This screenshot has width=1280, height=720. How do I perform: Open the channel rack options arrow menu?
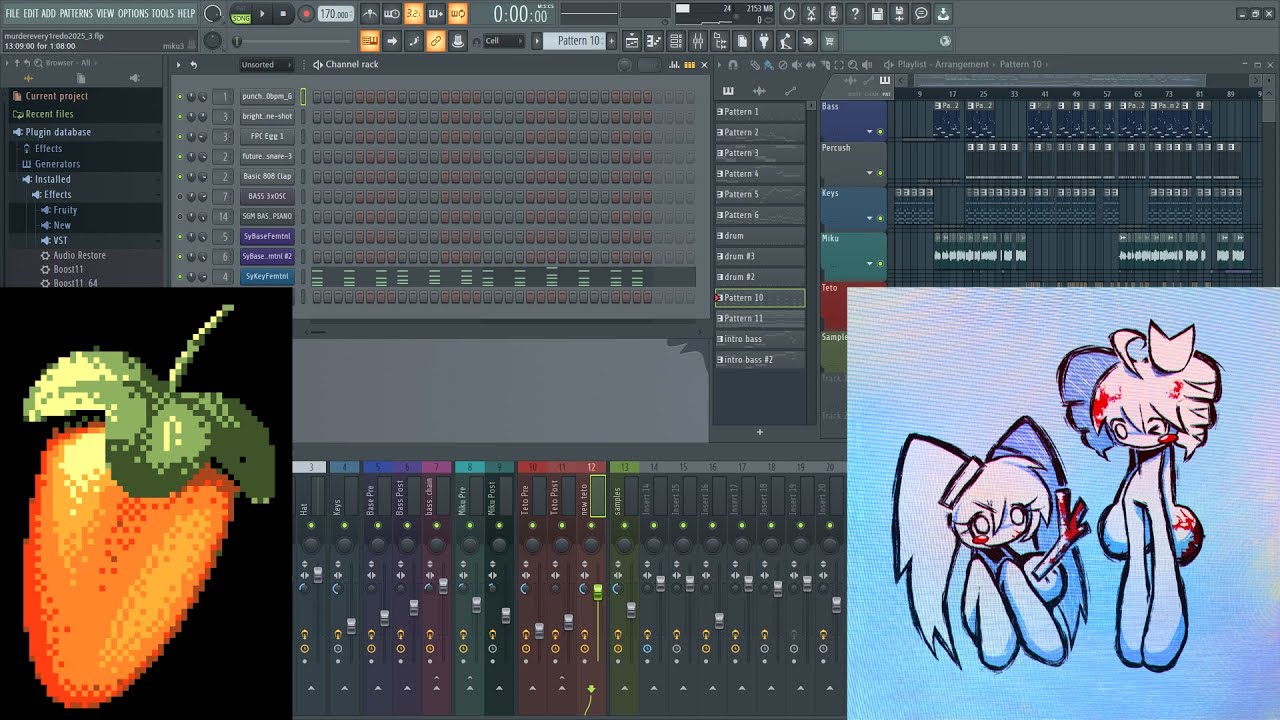(x=179, y=65)
